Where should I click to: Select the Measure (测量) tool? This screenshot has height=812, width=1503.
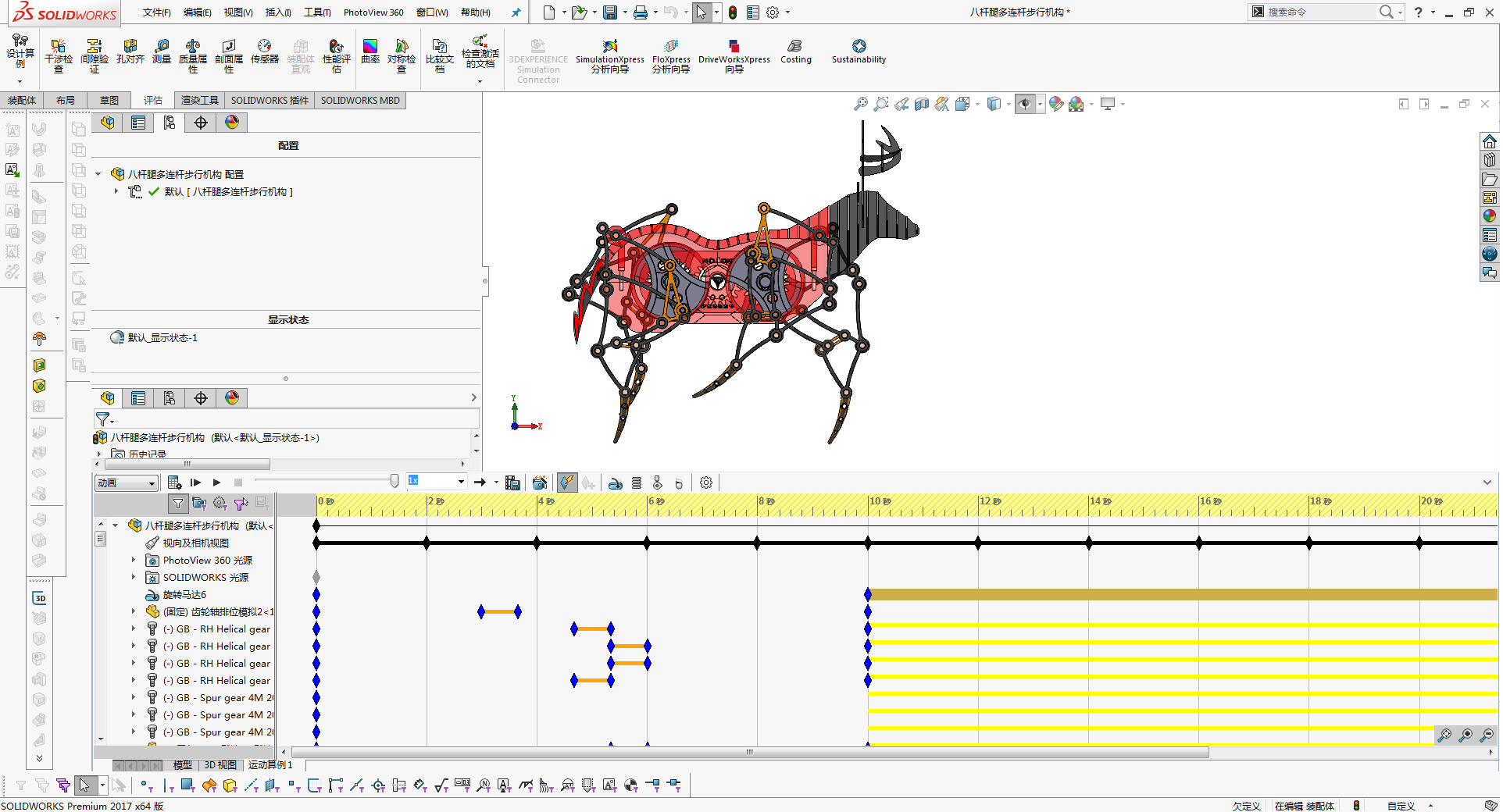coord(162,52)
